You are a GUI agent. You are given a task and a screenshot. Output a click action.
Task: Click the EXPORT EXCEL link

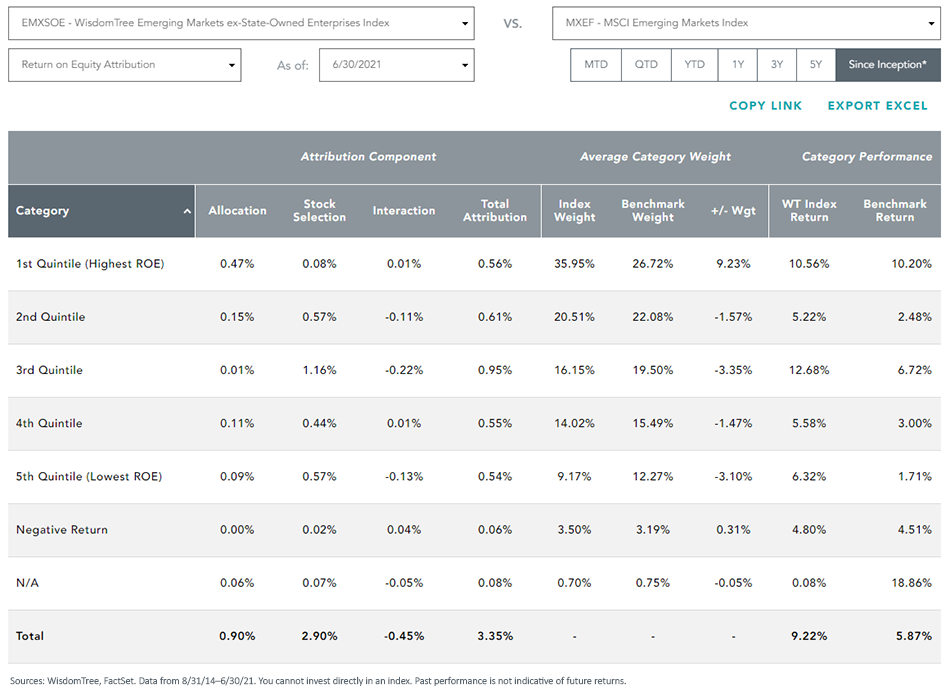pyautogui.click(x=877, y=106)
